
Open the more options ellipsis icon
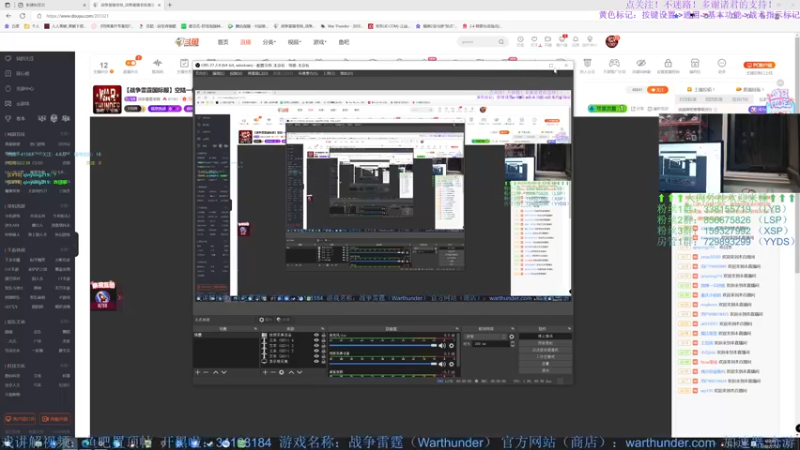721,63
